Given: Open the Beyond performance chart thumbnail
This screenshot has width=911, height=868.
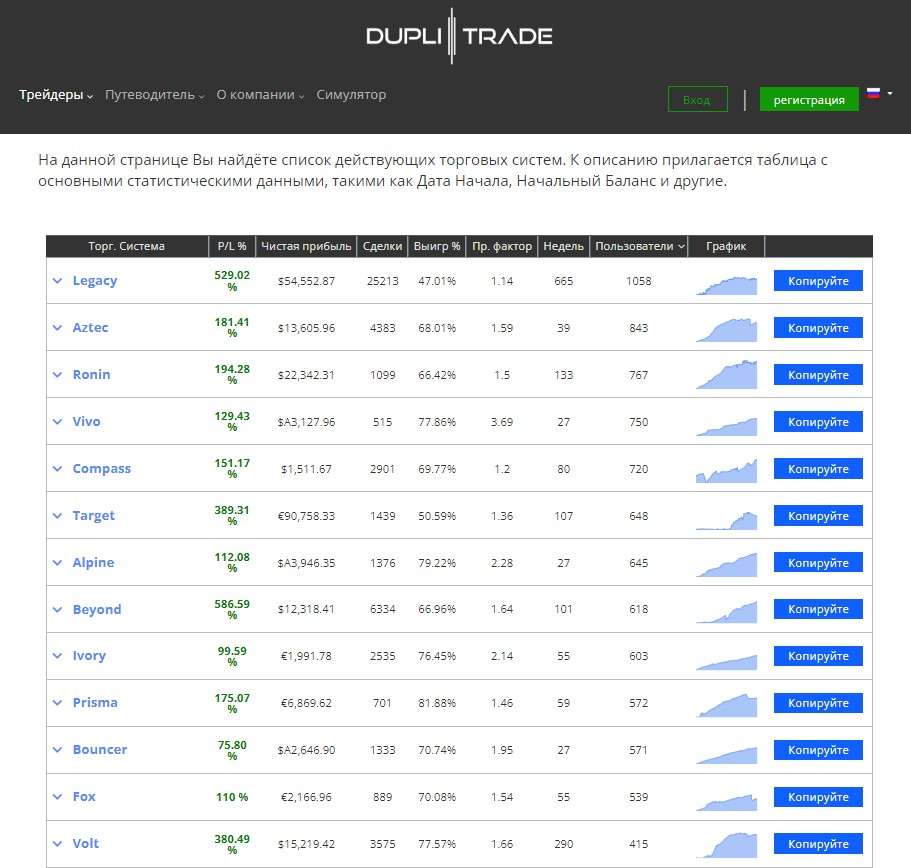Looking at the screenshot, I should 726,612.
